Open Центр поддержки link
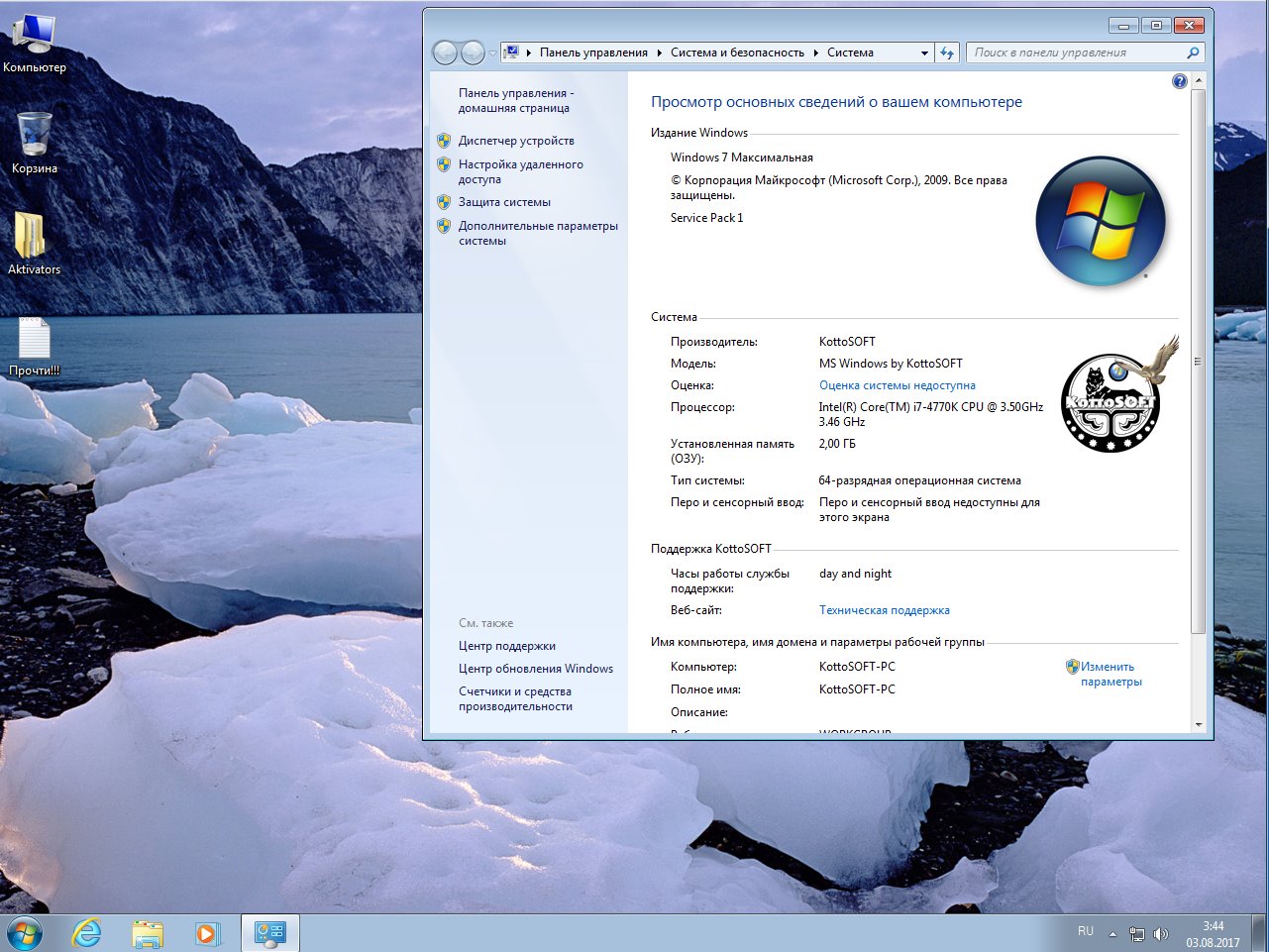The height and width of the screenshot is (952, 1269). pos(507,646)
